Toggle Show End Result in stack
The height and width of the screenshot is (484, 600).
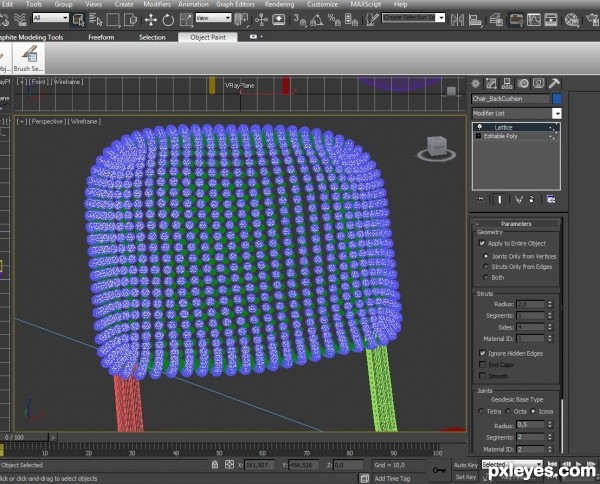coord(499,199)
